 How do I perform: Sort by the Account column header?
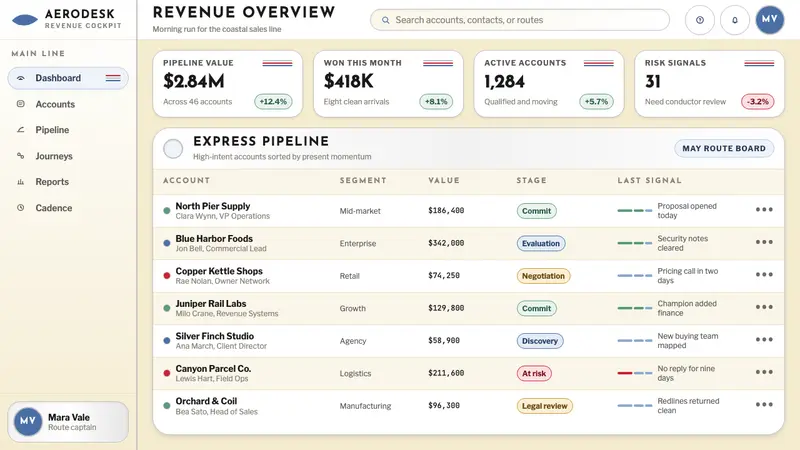pos(186,181)
